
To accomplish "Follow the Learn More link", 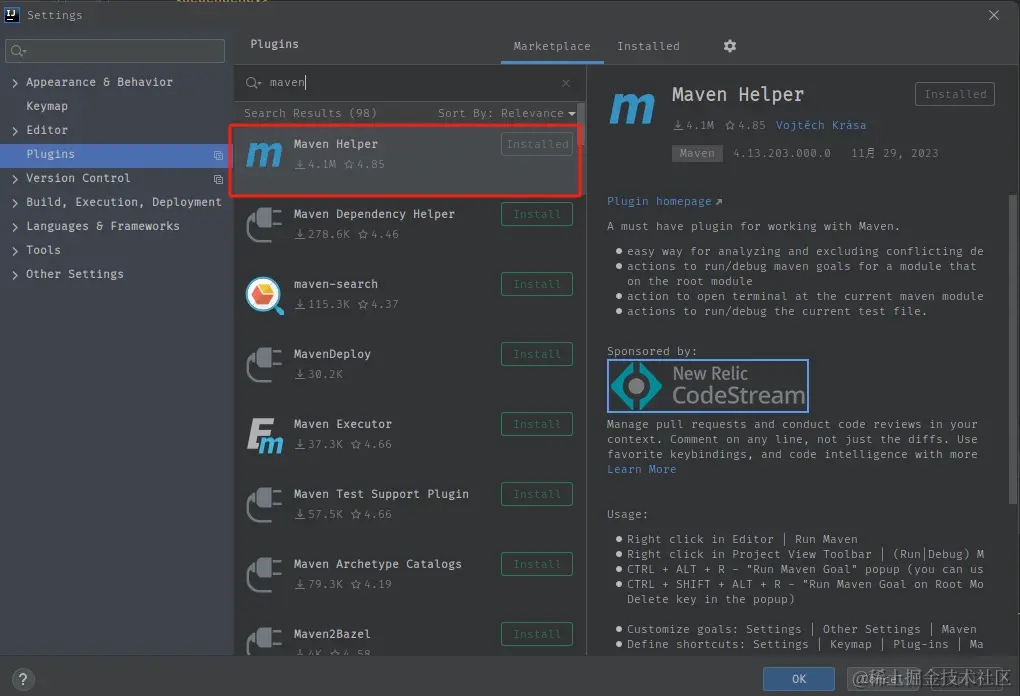I will pos(641,469).
